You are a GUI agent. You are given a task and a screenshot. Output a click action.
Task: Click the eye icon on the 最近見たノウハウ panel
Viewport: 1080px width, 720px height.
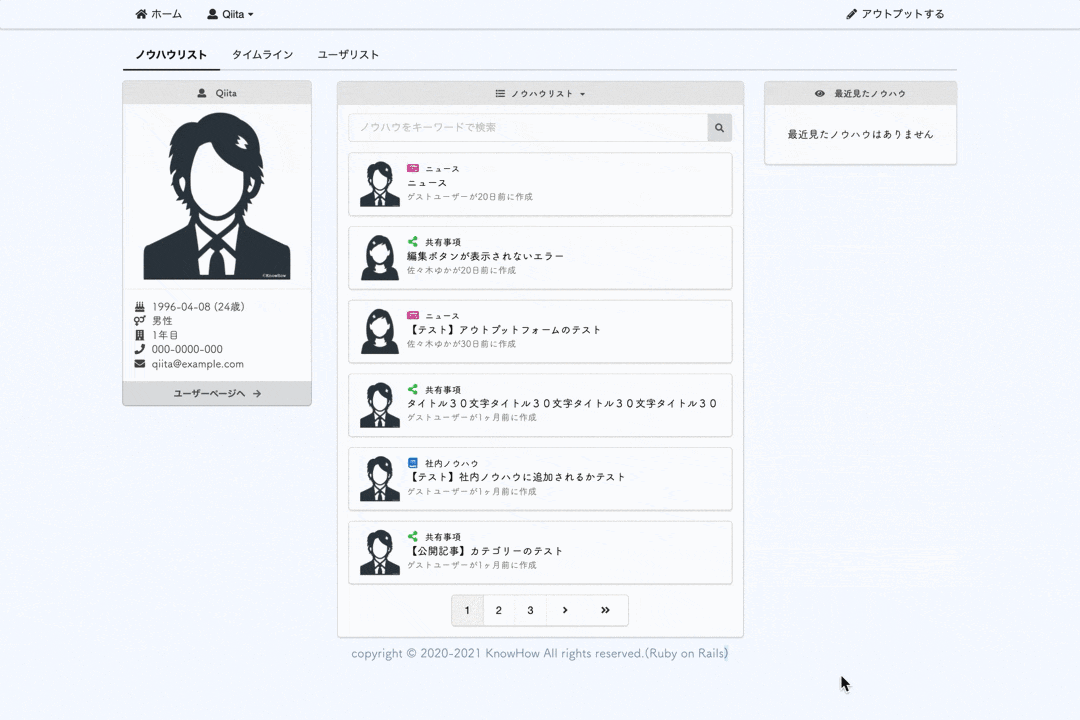tap(820, 93)
